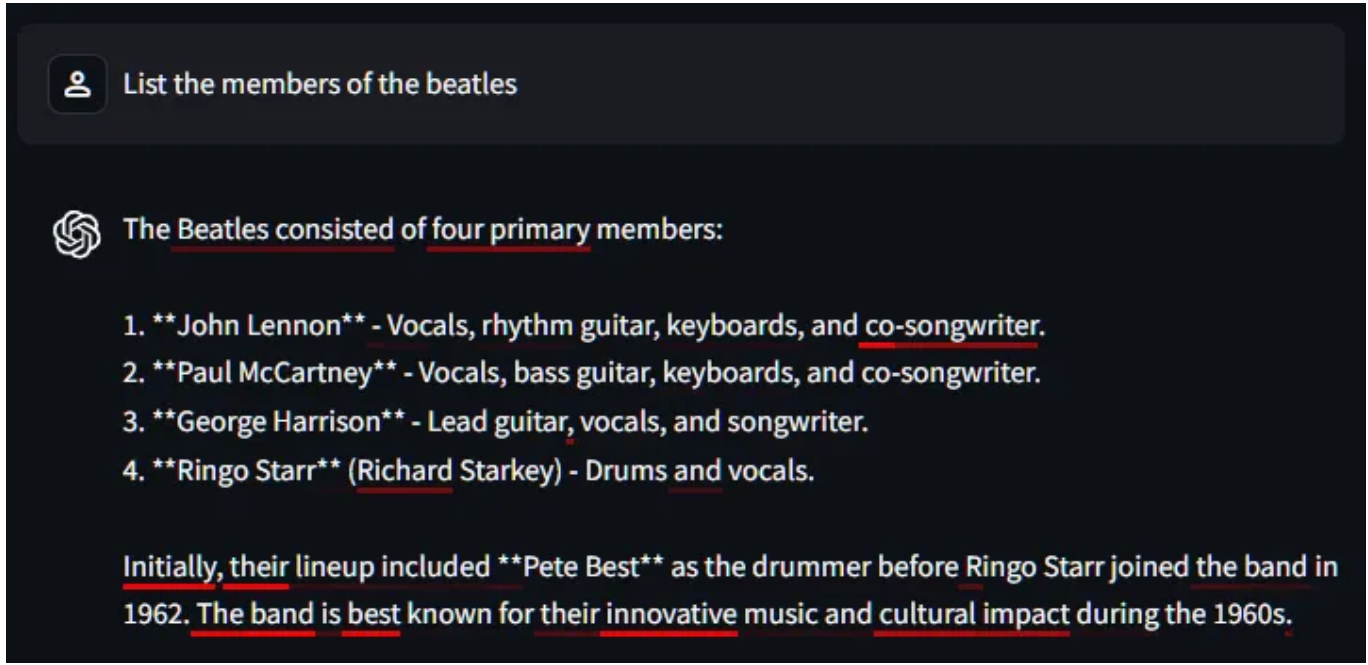The height and width of the screenshot is (665, 1368).
Task: Click the underlined word 'innovative'
Action: [671, 613]
